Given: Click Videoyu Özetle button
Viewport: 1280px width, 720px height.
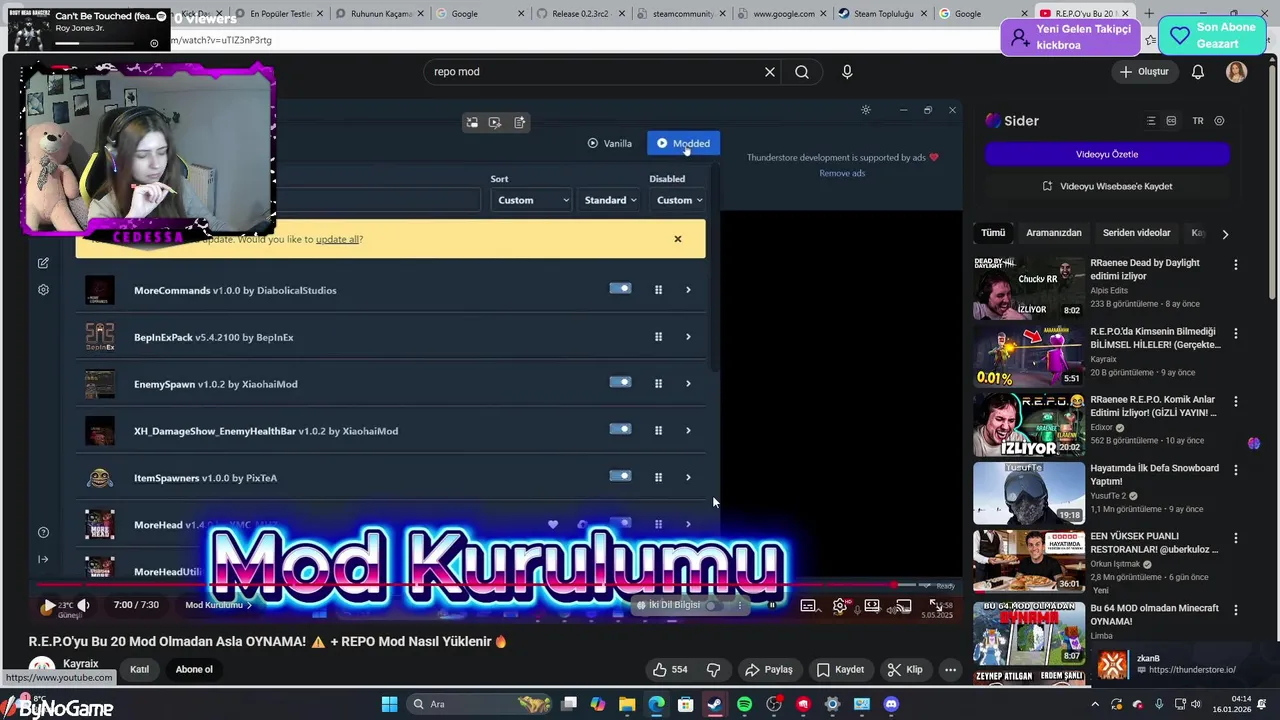Looking at the screenshot, I should [x=1107, y=154].
